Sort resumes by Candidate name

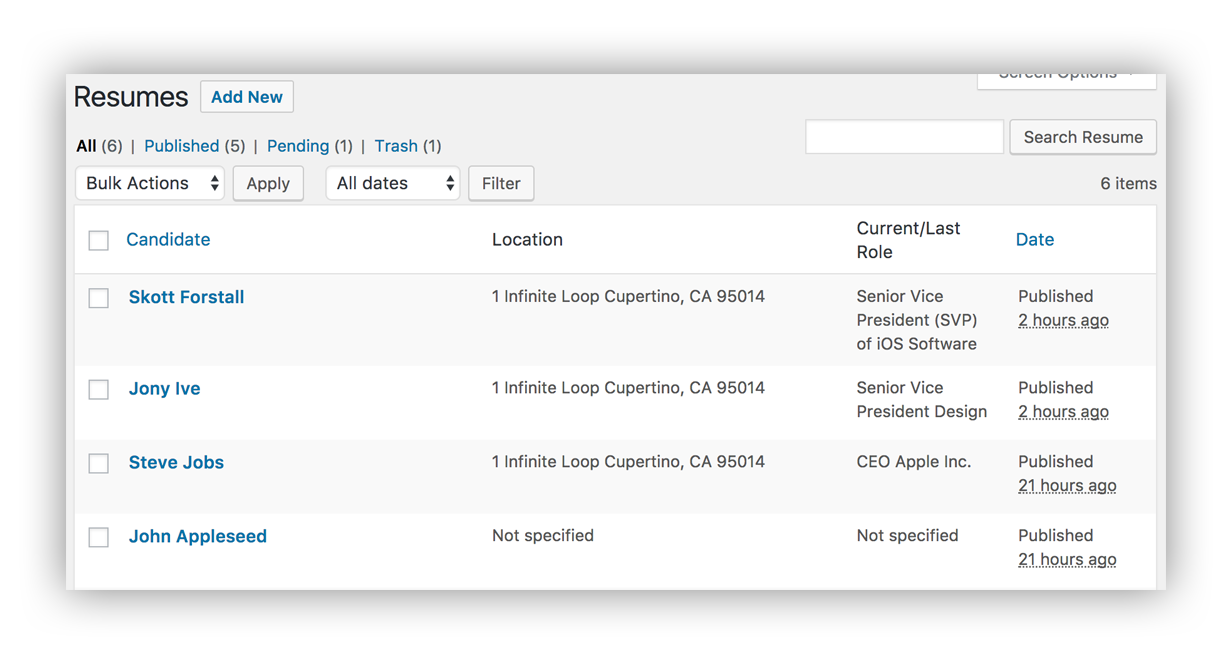coord(167,240)
